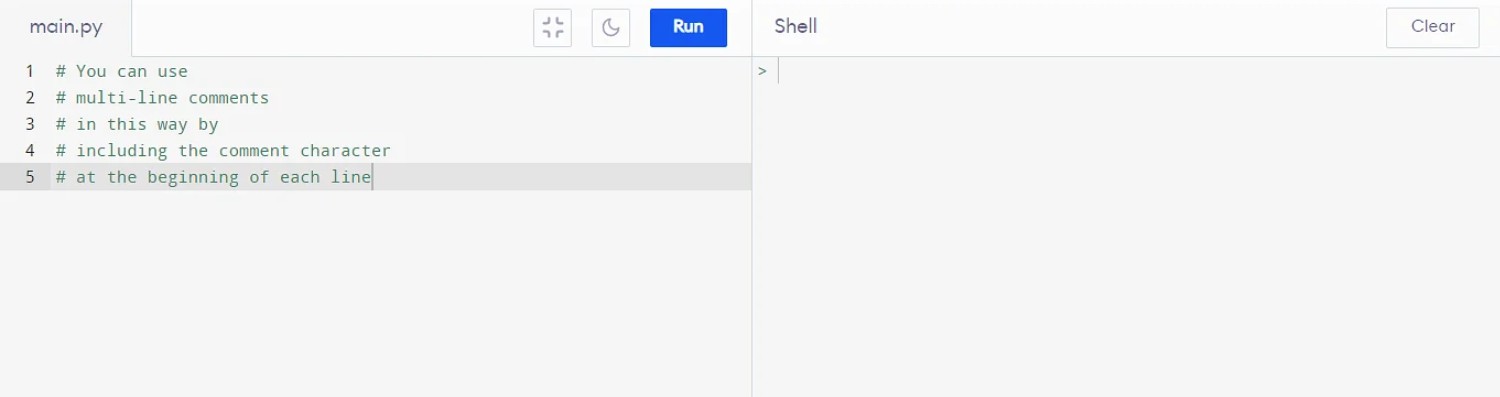1500x397 pixels.
Task: Click line number 5 in gutter
Action: click(30, 177)
